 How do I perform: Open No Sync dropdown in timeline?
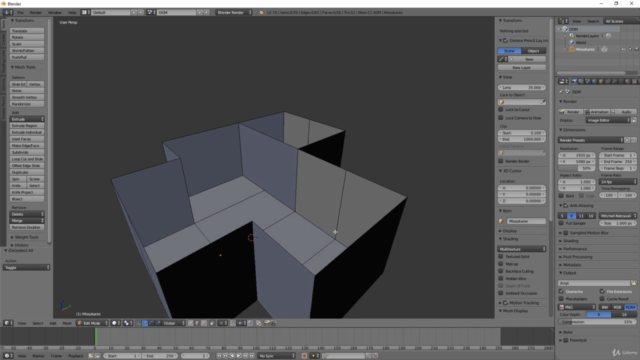click(276, 356)
